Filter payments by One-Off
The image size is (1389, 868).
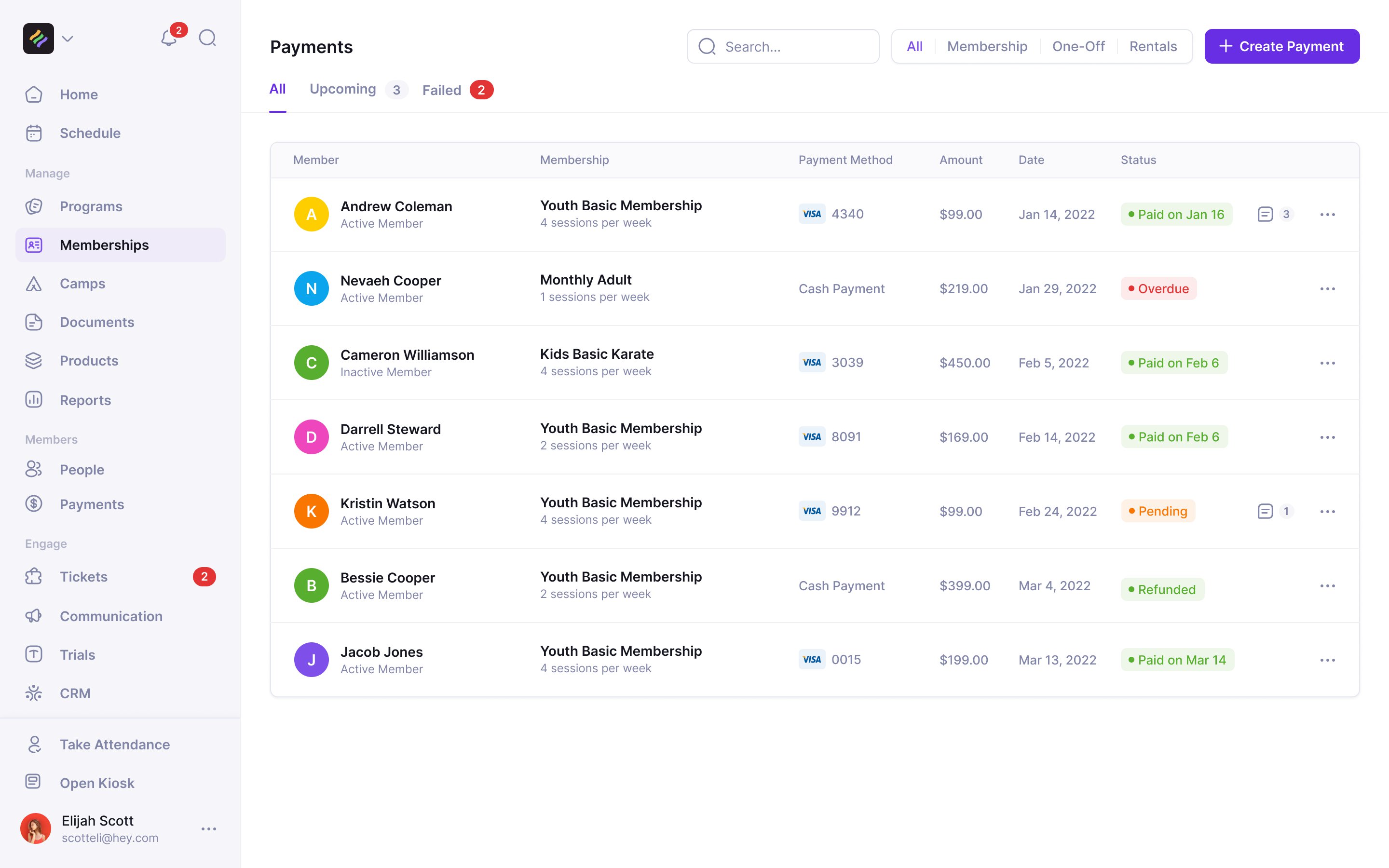1078,46
